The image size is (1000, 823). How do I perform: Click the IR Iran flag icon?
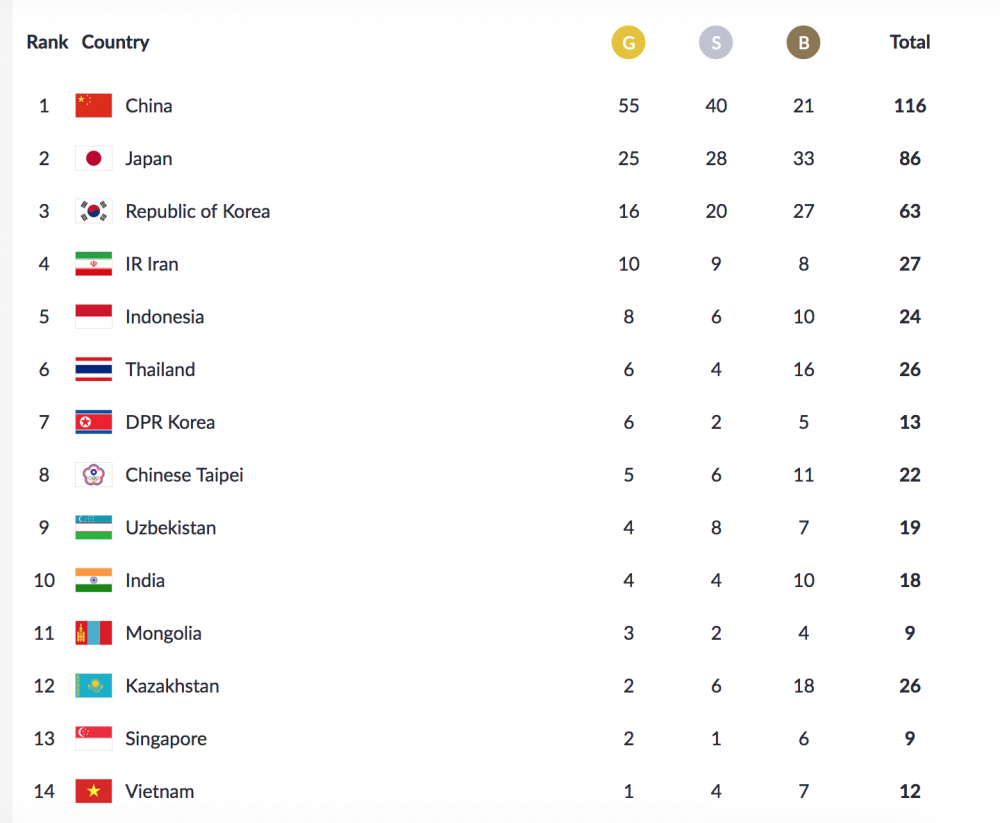(93, 265)
